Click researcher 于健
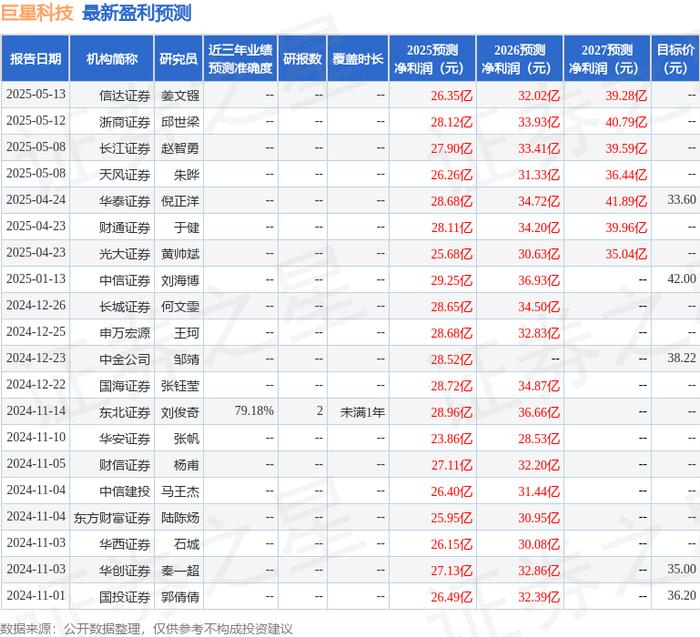 tap(187, 227)
